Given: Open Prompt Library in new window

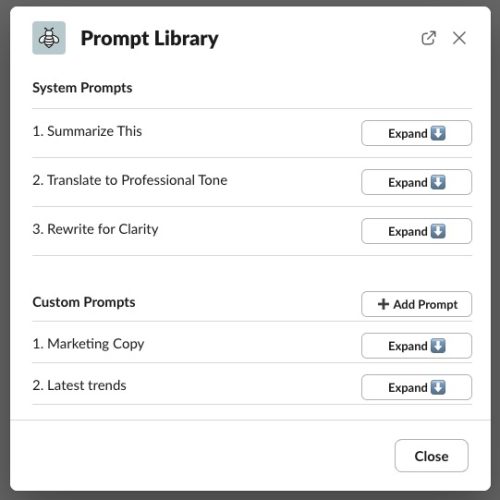Looking at the screenshot, I should point(428,38).
